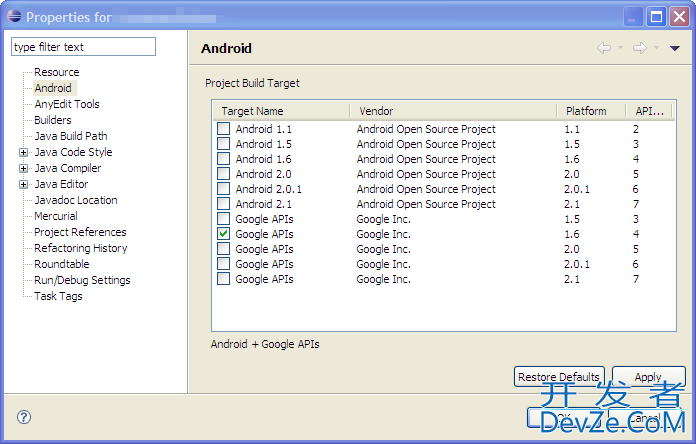The height and width of the screenshot is (444, 696).
Task: Open the forward history dropdown arrow
Action: 656,48
